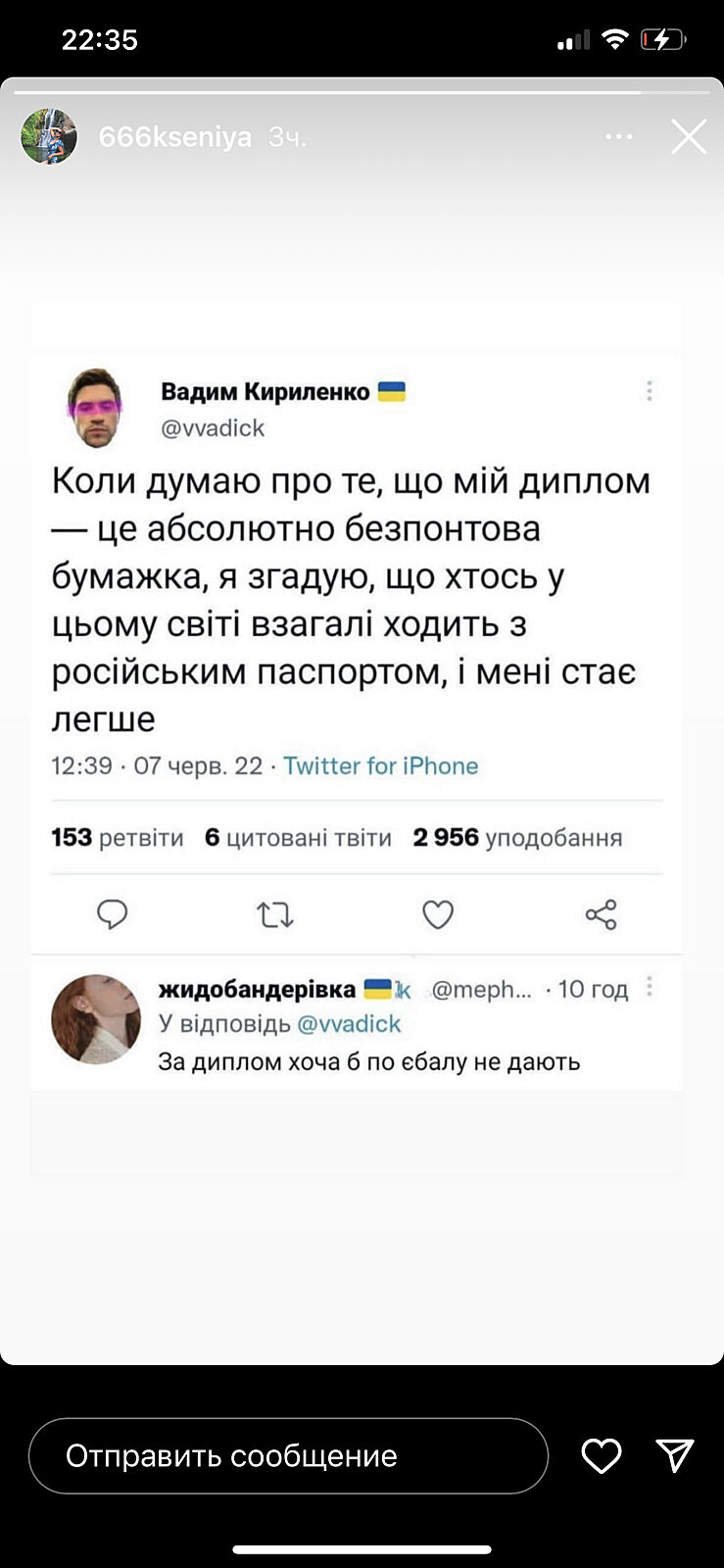Open the 6 цитовані твіти list

tap(298, 838)
